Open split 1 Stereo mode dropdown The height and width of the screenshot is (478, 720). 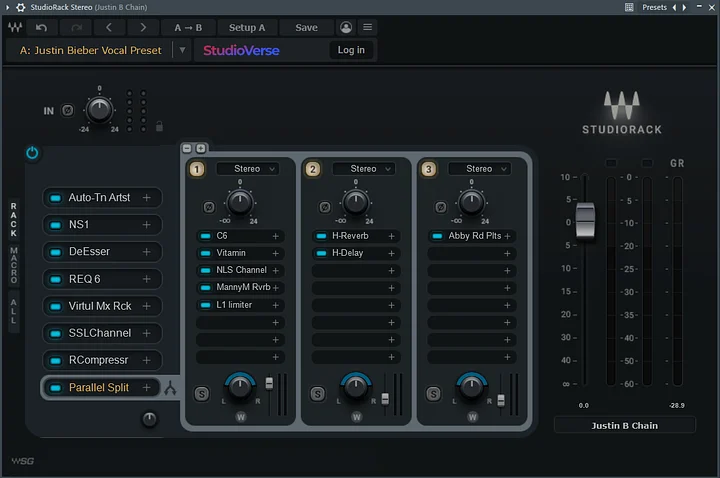click(x=249, y=169)
